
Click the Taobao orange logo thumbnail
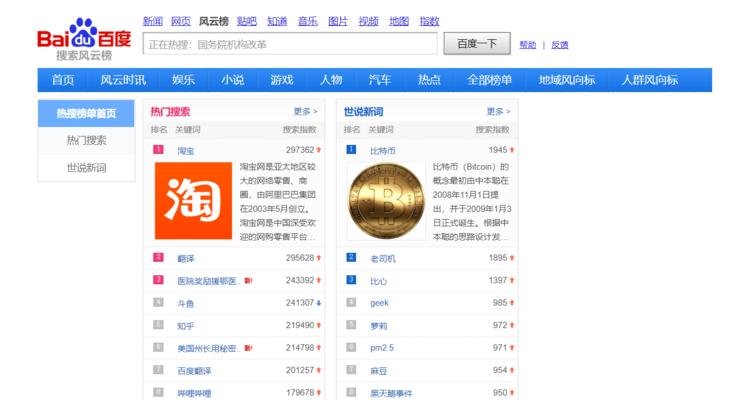193,200
